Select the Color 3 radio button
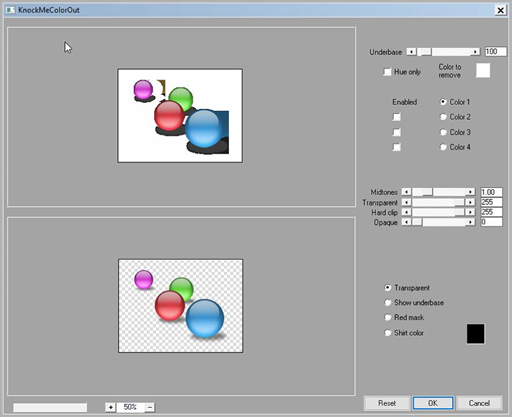The image size is (512, 417). coord(443,132)
